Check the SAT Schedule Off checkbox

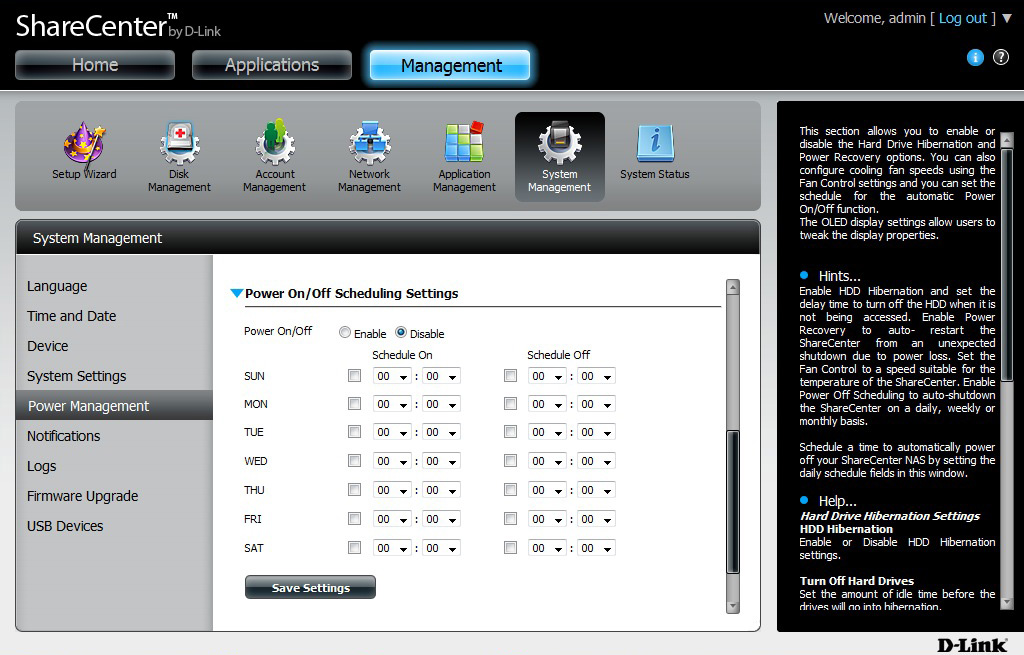click(510, 547)
